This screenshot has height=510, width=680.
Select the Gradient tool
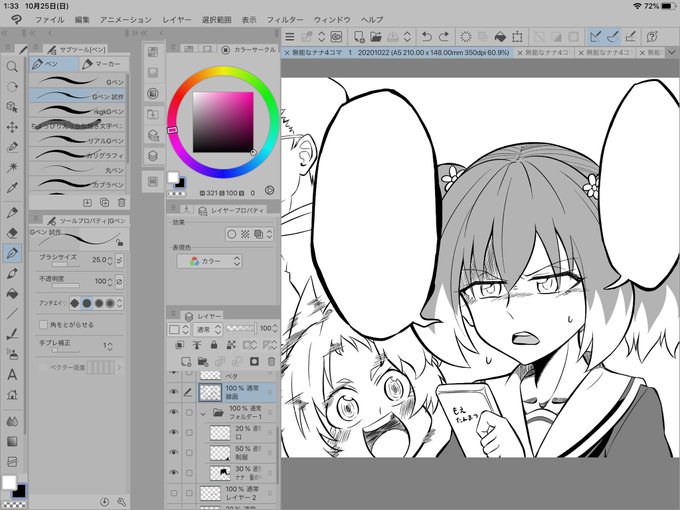(12, 441)
